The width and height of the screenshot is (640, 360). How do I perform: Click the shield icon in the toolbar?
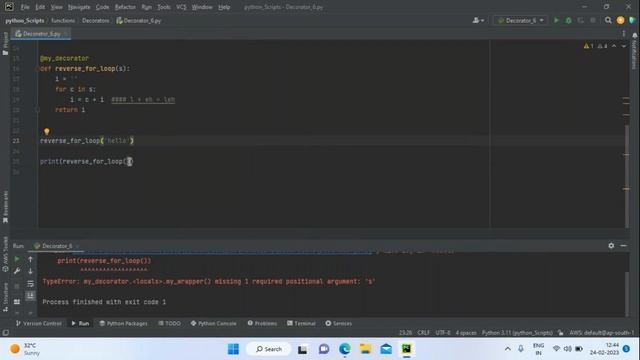coord(632,20)
